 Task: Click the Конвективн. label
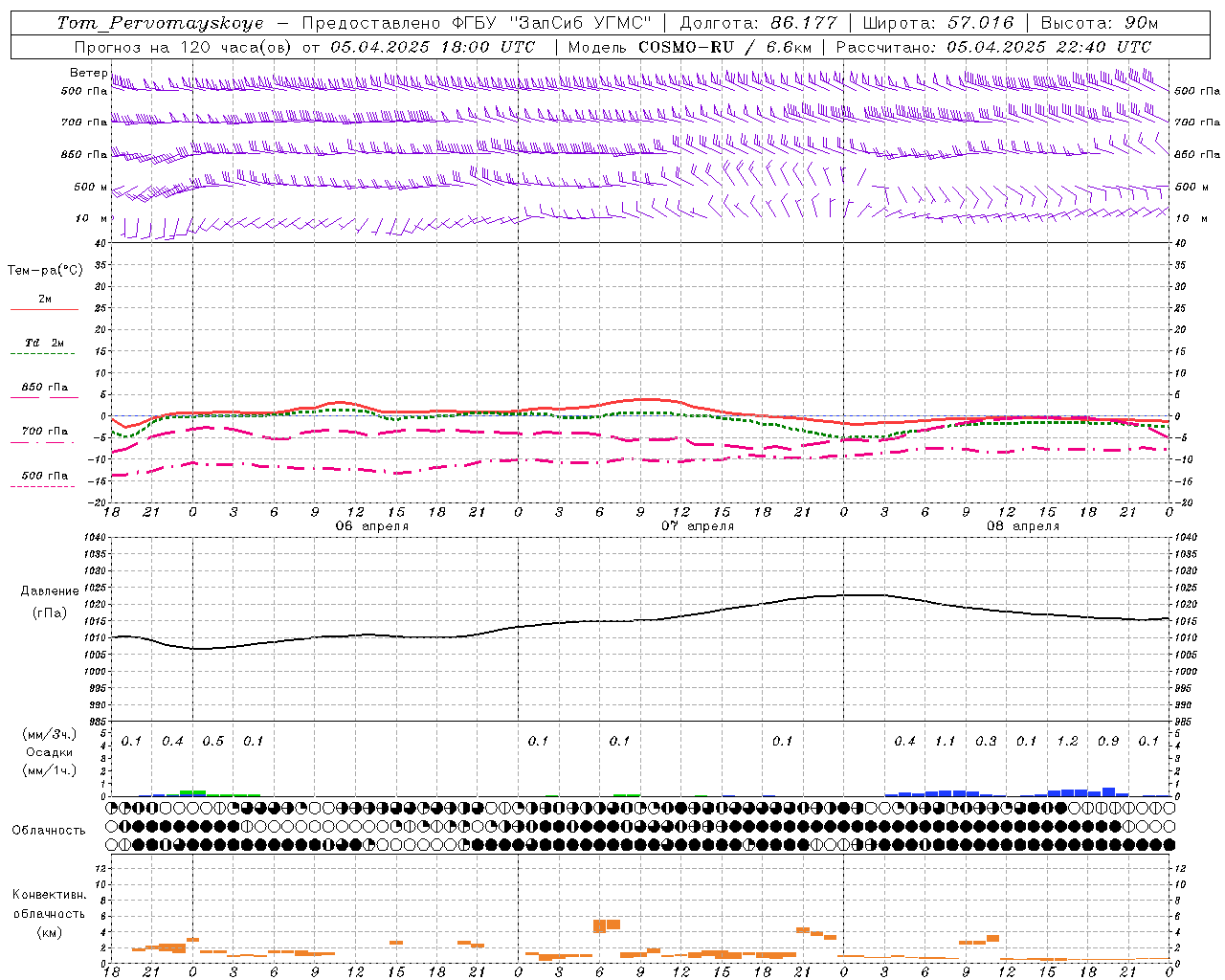pos(49,895)
